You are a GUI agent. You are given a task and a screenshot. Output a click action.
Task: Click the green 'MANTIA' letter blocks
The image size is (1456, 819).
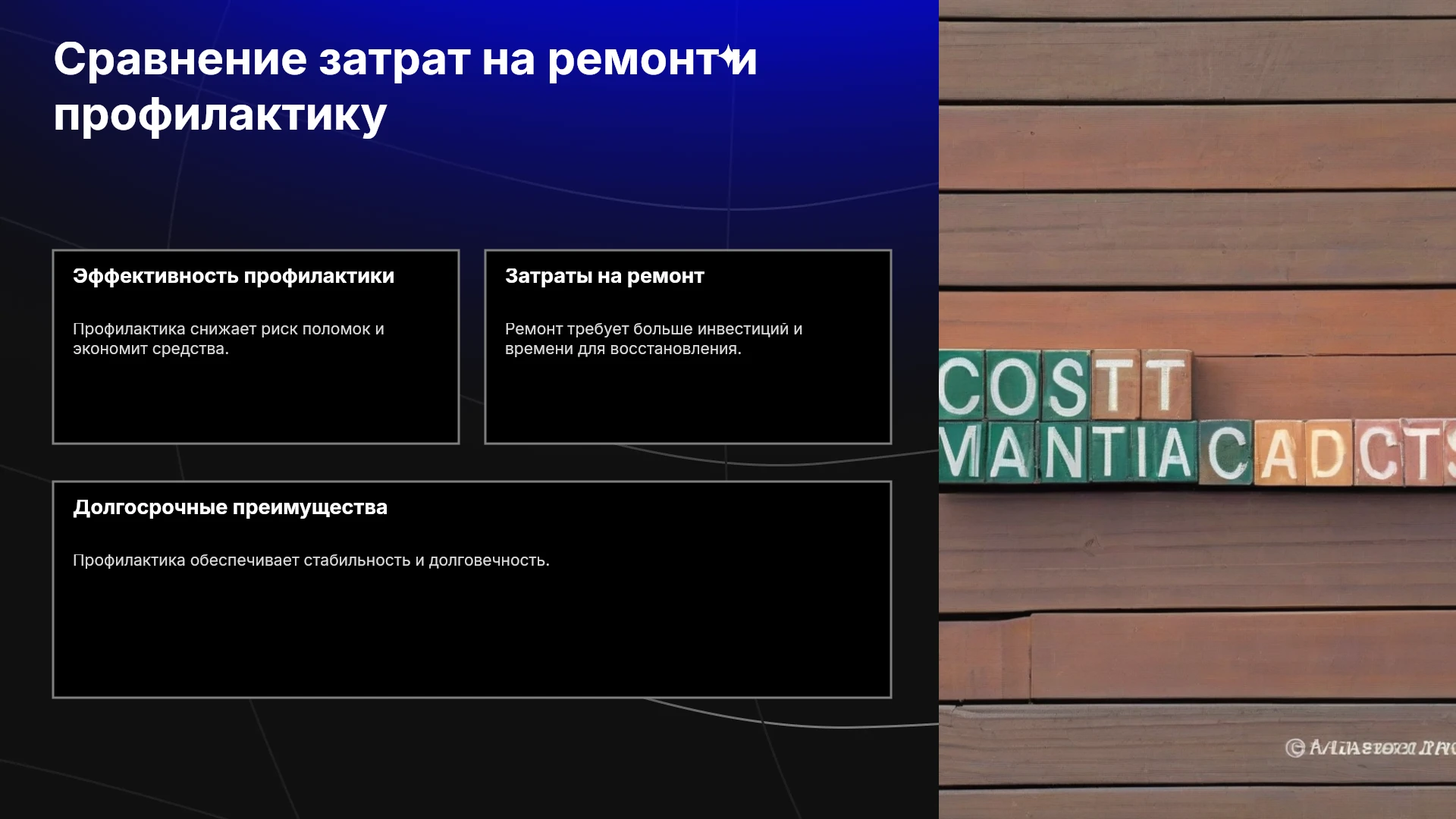[1068, 452]
